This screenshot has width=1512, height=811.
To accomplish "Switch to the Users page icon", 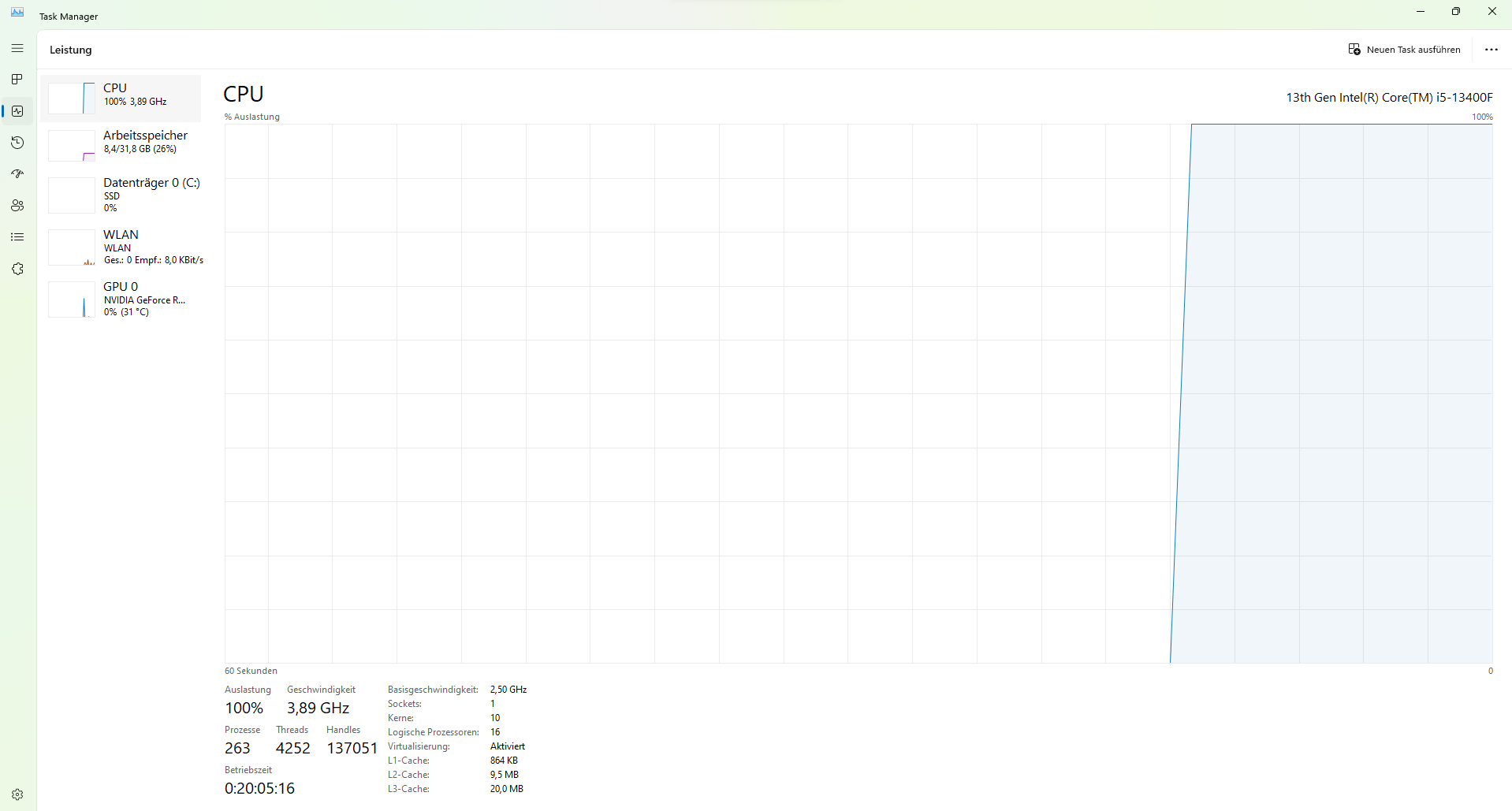I will point(17,206).
